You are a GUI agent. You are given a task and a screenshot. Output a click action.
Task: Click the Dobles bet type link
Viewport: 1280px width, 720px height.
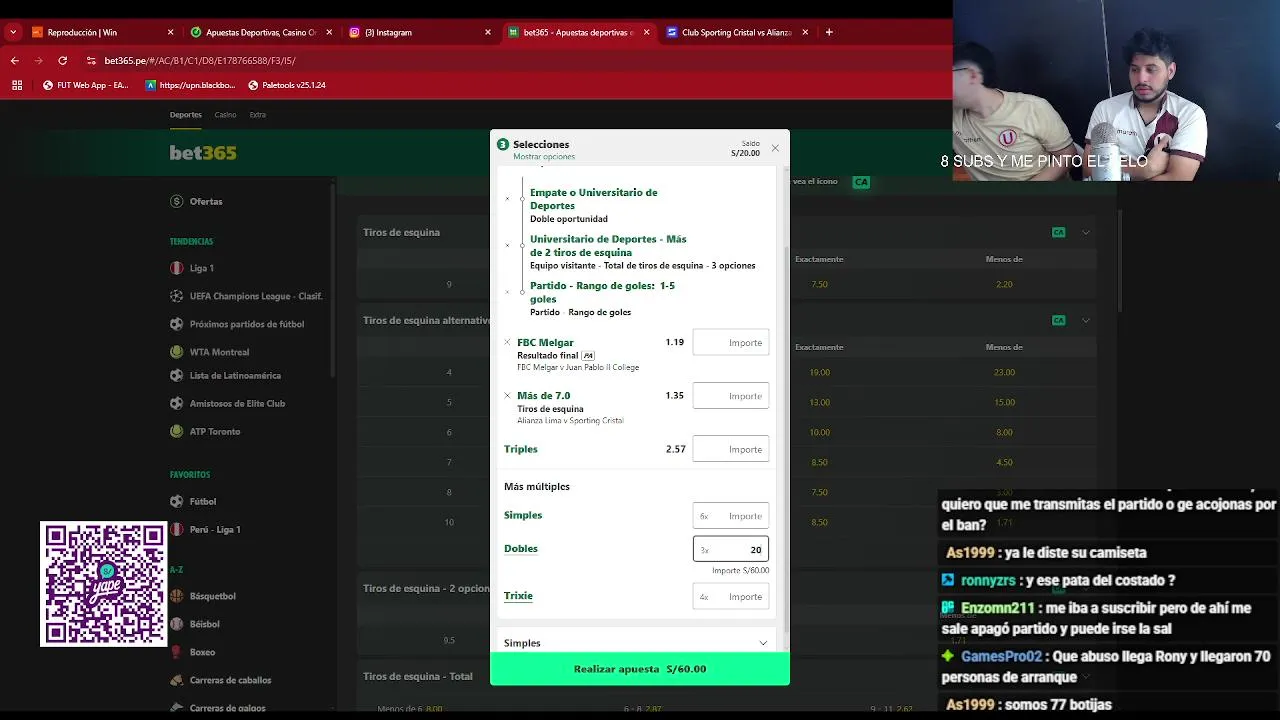pos(521,548)
